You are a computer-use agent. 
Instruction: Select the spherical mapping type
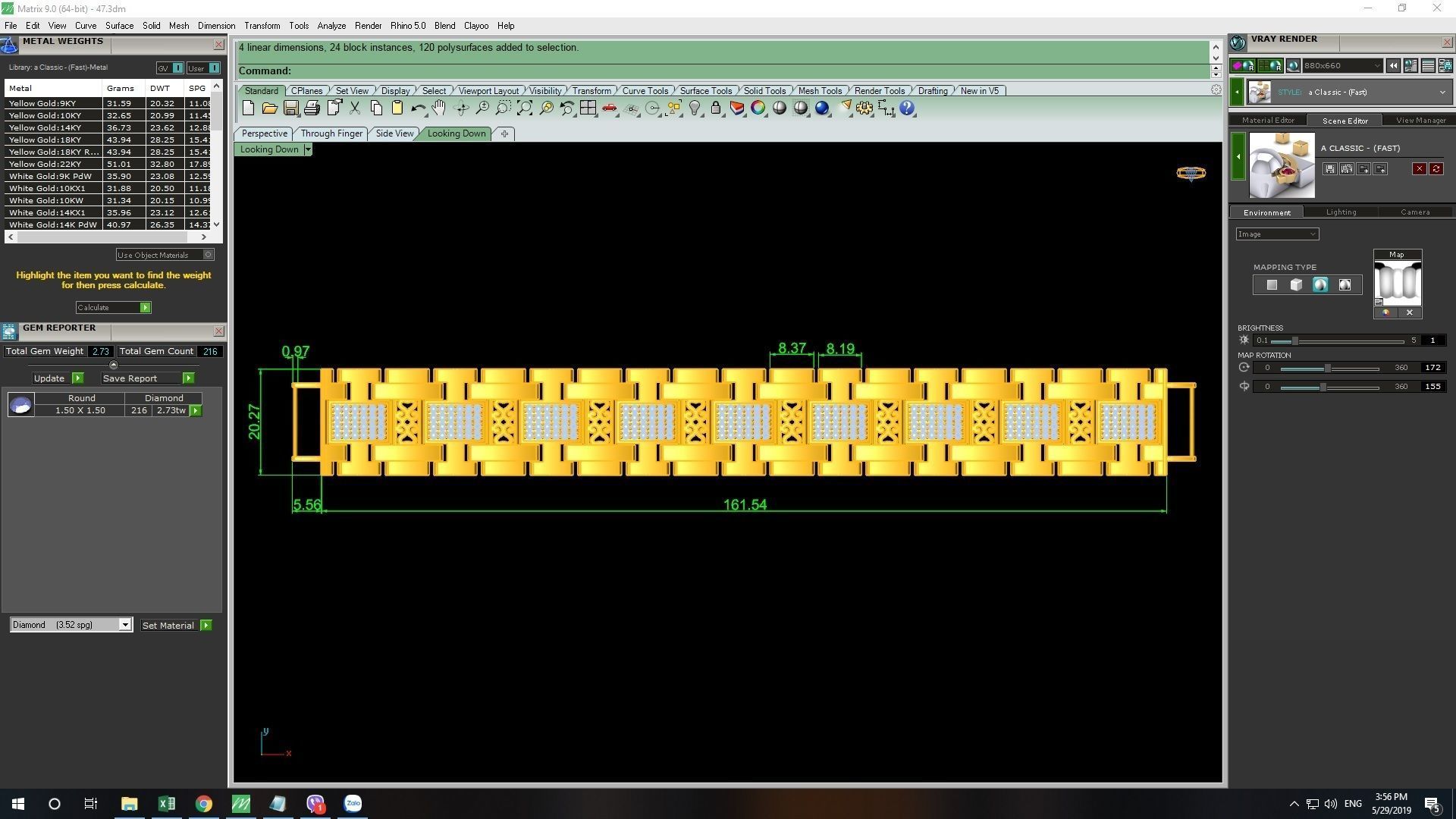1320,285
